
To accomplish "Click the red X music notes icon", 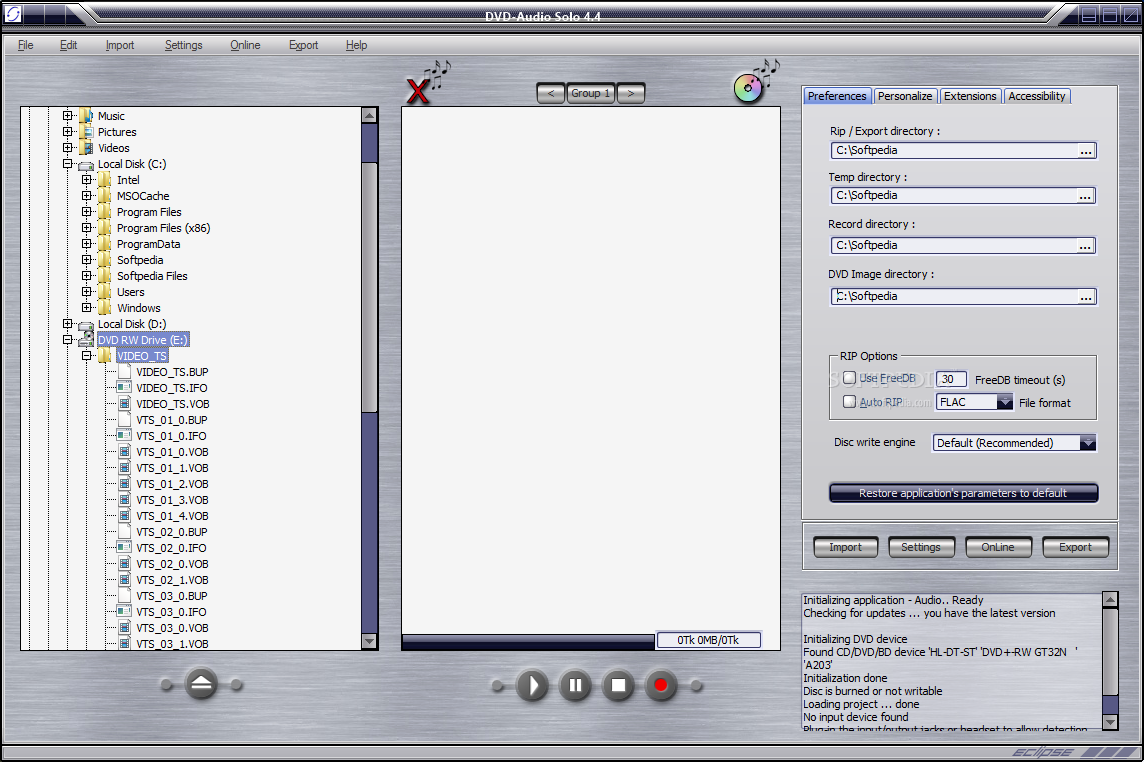I will (x=428, y=82).
